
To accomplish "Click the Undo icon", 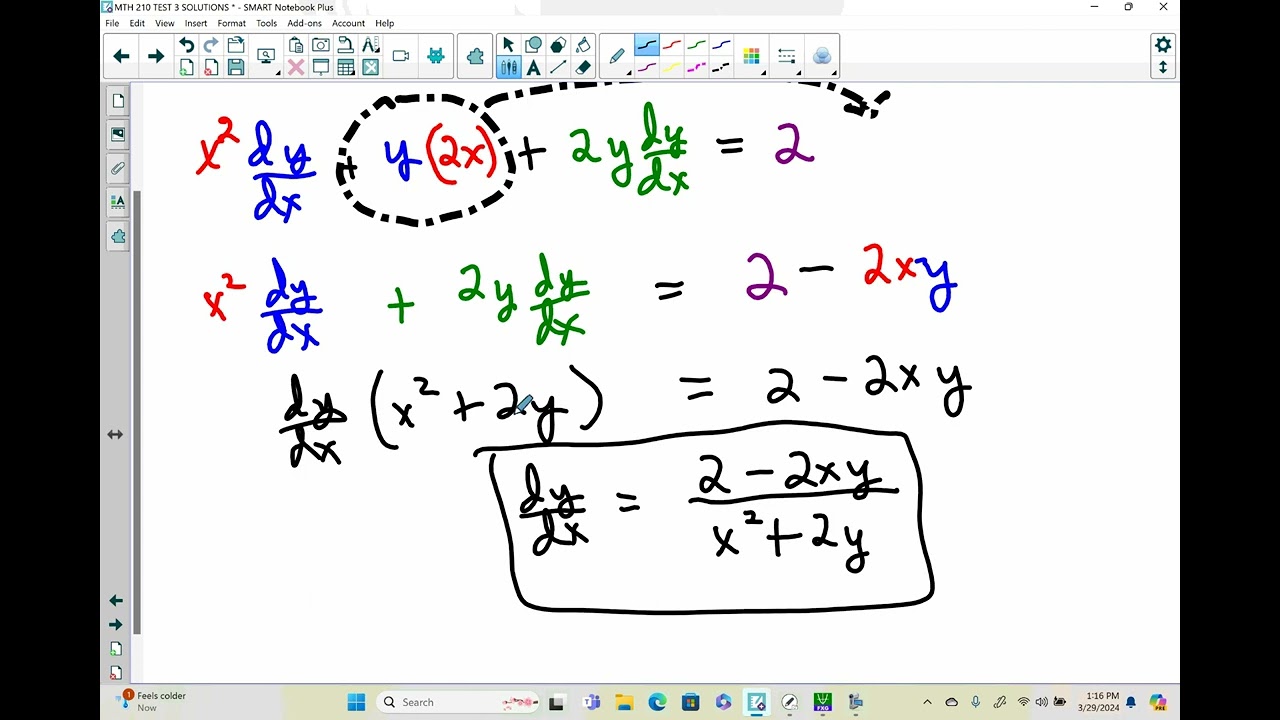I will point(186,45).
